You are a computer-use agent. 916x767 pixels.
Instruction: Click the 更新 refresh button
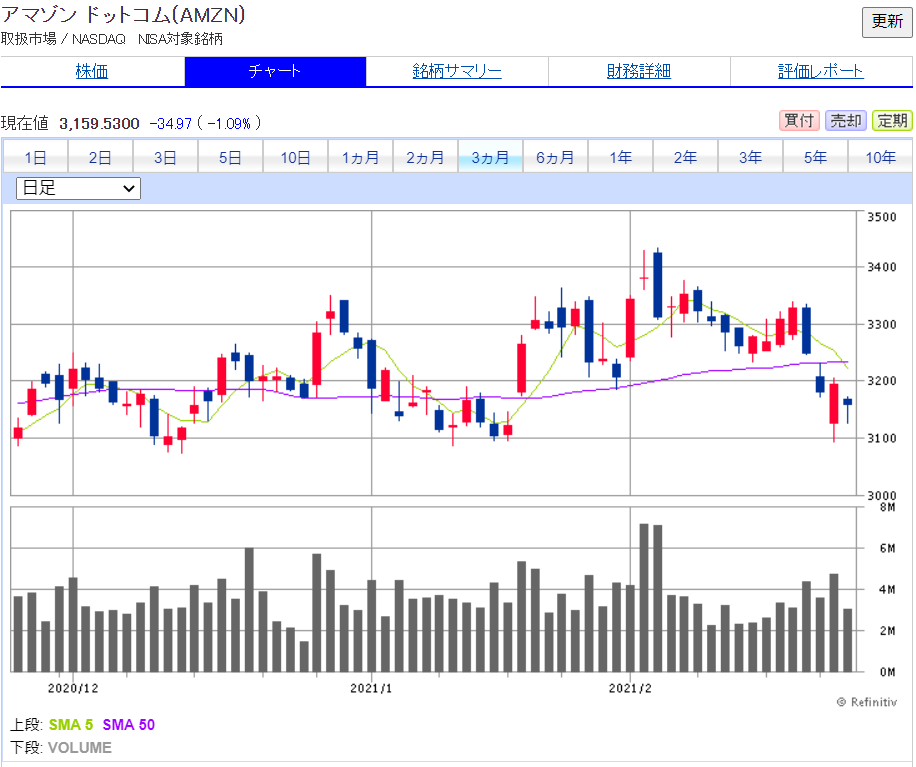tap(887, 22)
